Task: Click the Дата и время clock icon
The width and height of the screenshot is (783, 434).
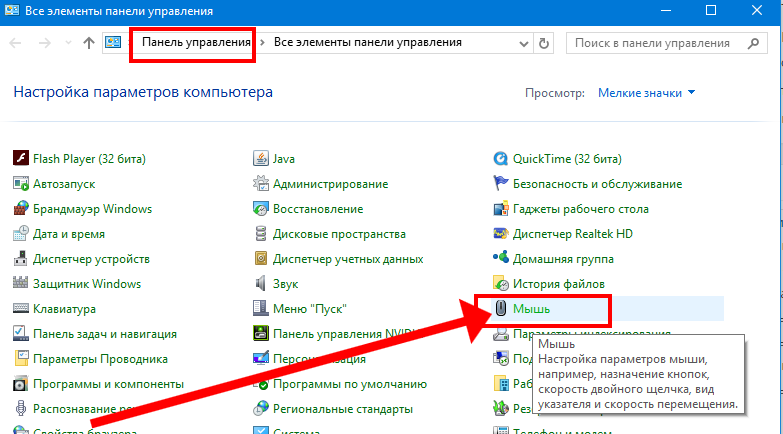Action: [x=20, y=234]
